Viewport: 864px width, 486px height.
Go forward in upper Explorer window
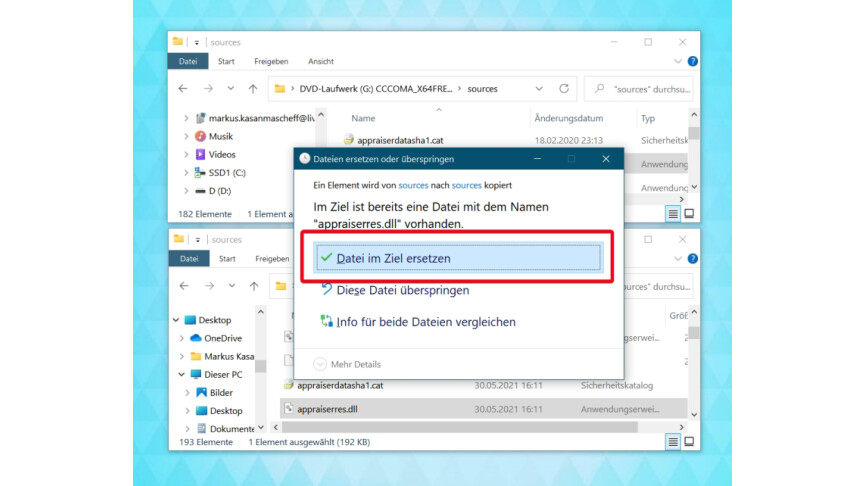coord(208,89)
